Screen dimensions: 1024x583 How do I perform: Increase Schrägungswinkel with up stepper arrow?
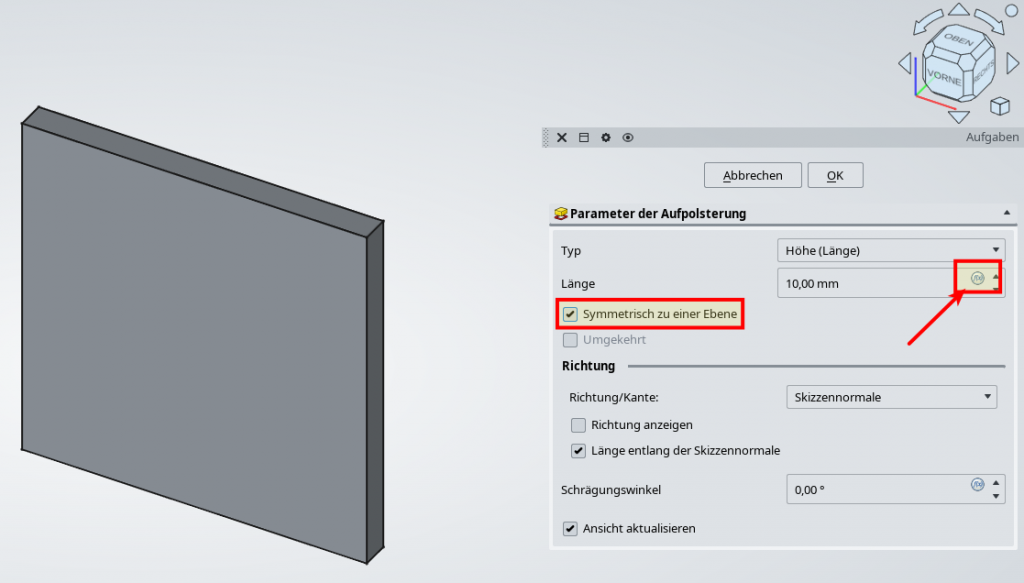click(996, 484)
